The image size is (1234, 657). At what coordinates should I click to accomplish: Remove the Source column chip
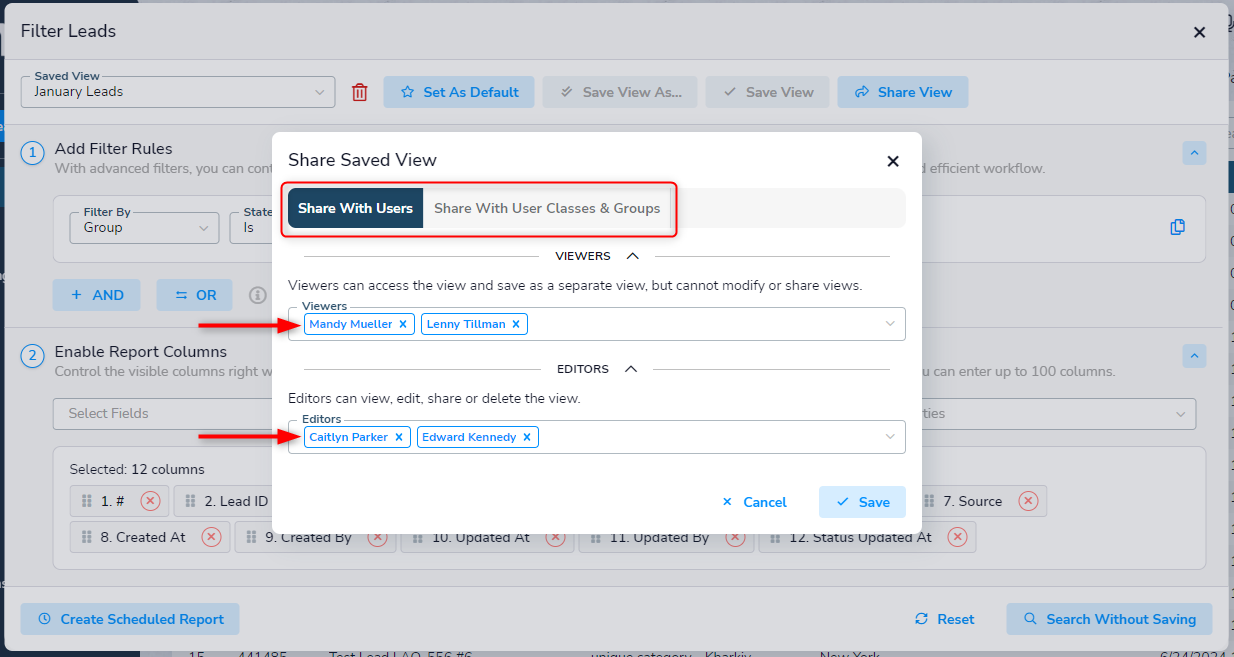click(1028, 501)
